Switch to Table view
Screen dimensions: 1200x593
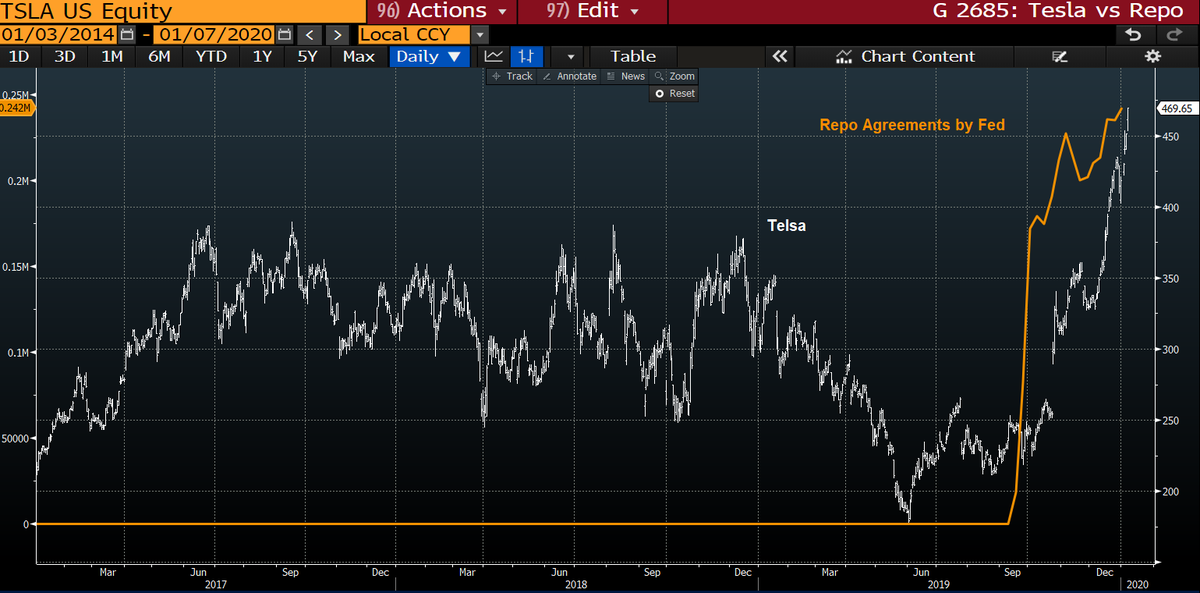633,57
